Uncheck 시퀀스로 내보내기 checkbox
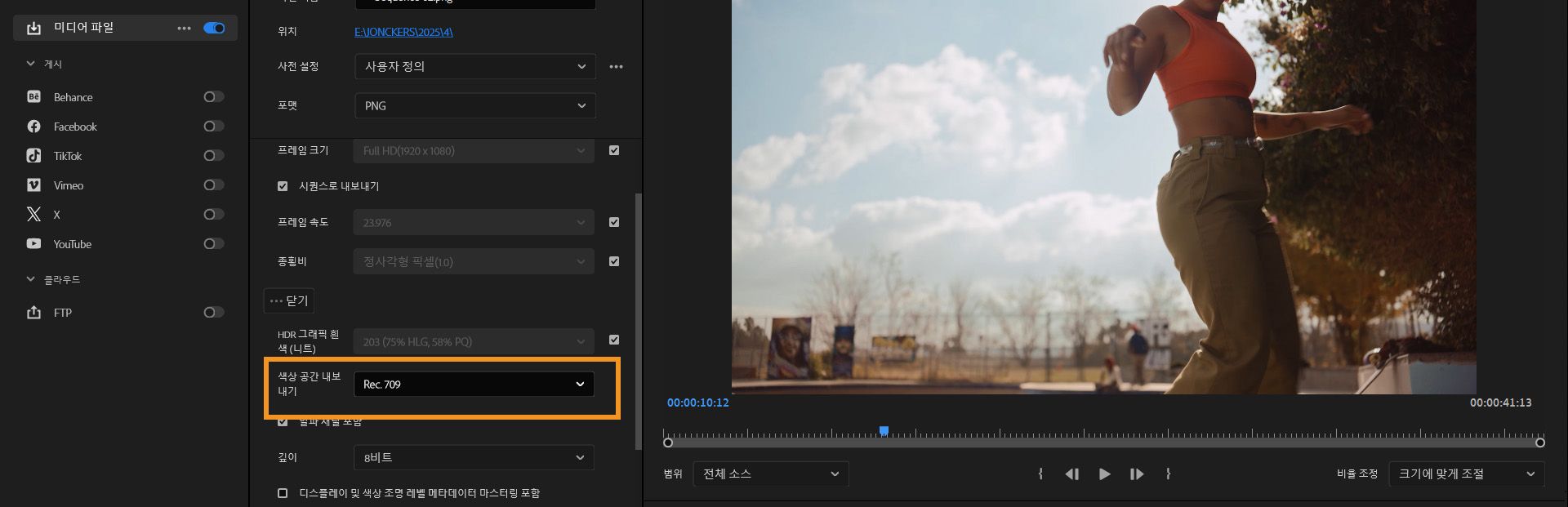Image resolution: width=1568 pixels, height=507 pixels. [283, 186]
